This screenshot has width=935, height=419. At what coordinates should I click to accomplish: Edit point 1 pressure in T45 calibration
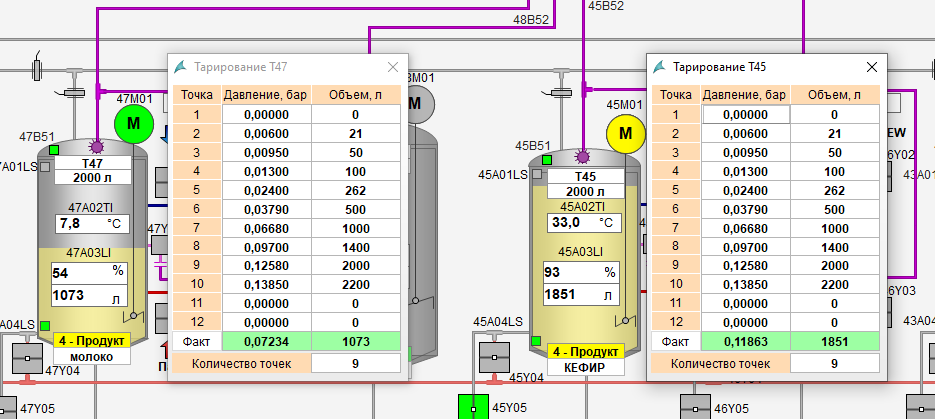745,114
